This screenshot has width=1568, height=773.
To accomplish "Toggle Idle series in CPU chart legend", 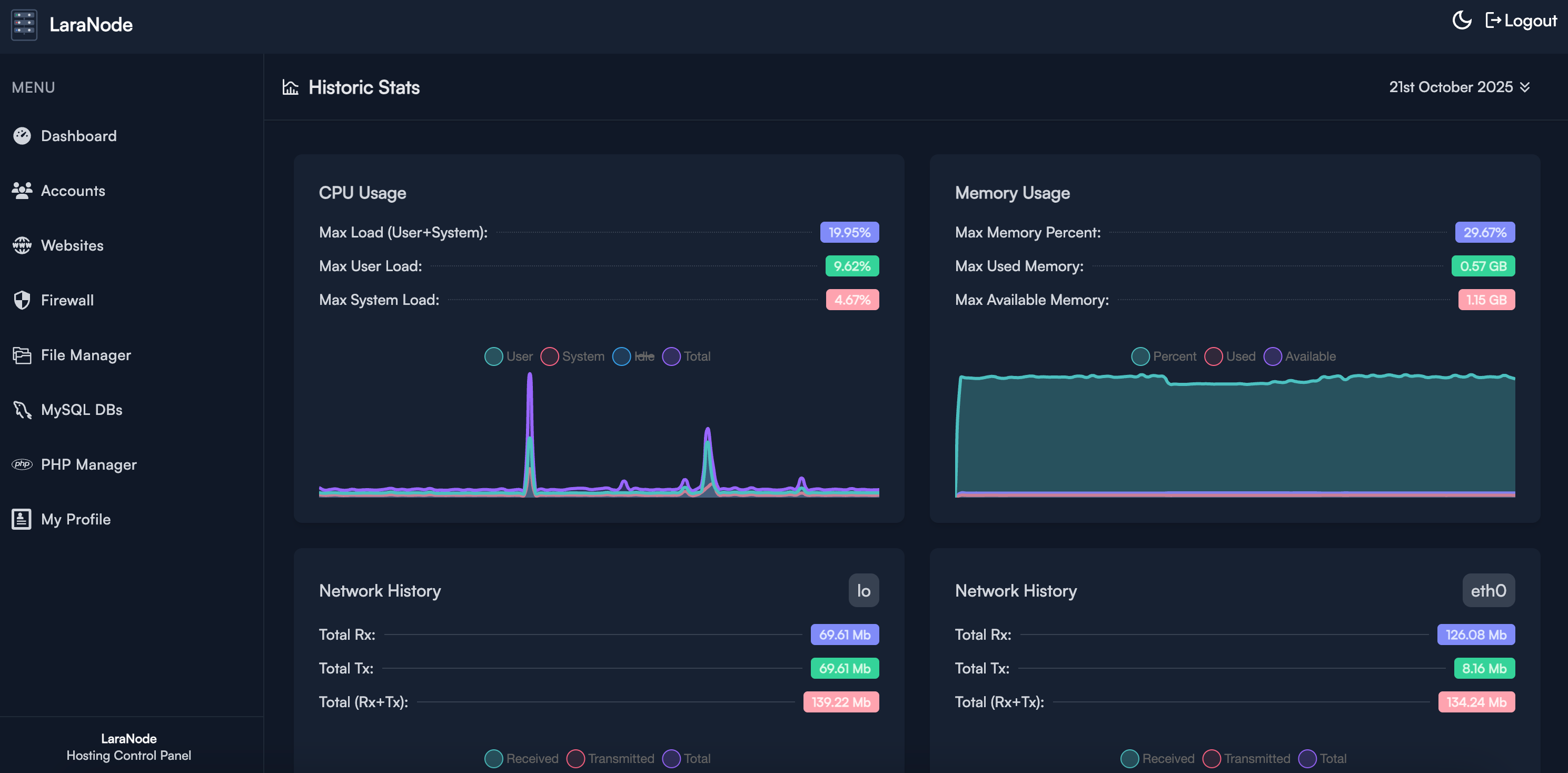I will pyautogui.click(x=633, y=356).
